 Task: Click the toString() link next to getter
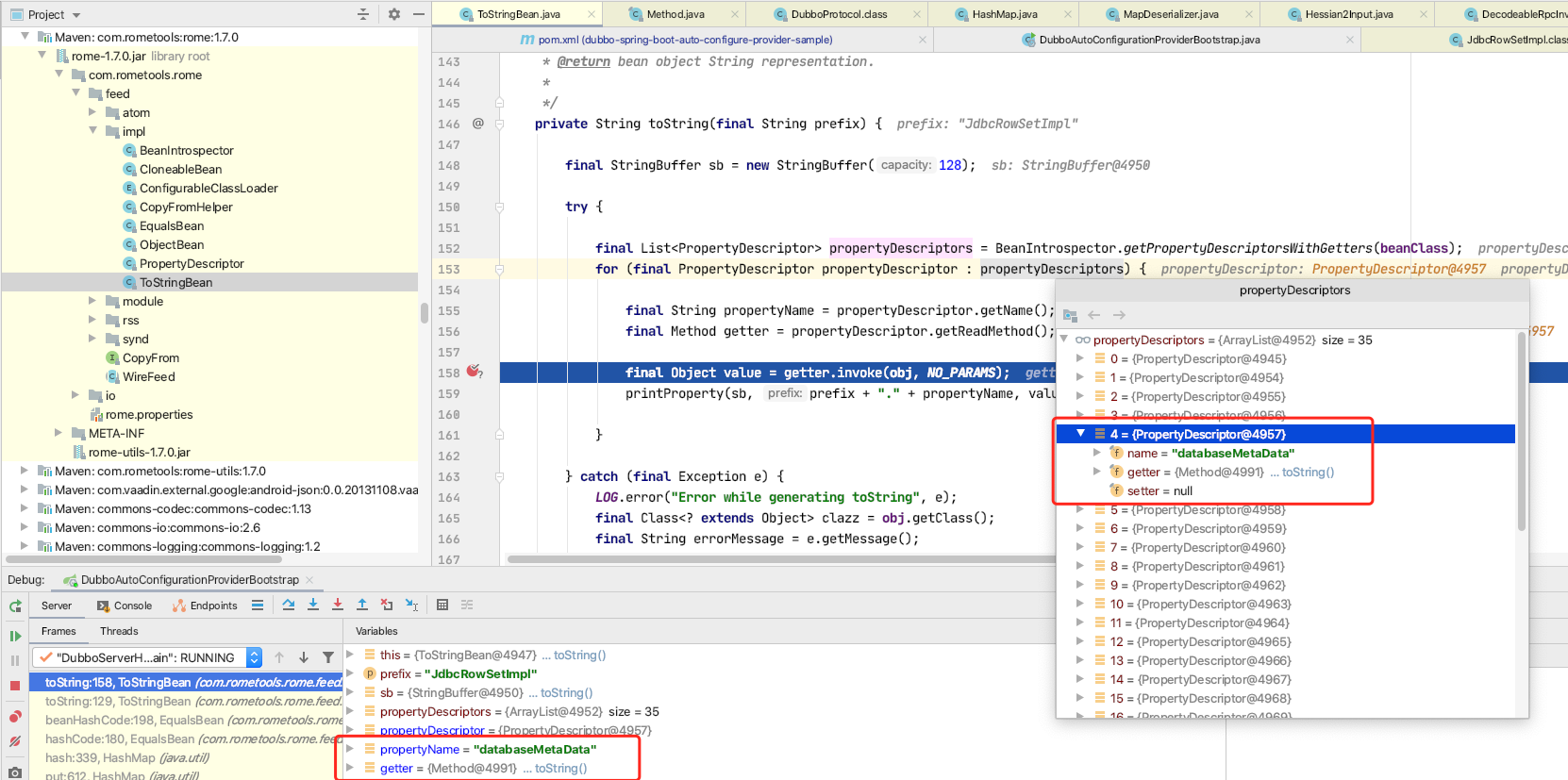[x=1308, y=472]
